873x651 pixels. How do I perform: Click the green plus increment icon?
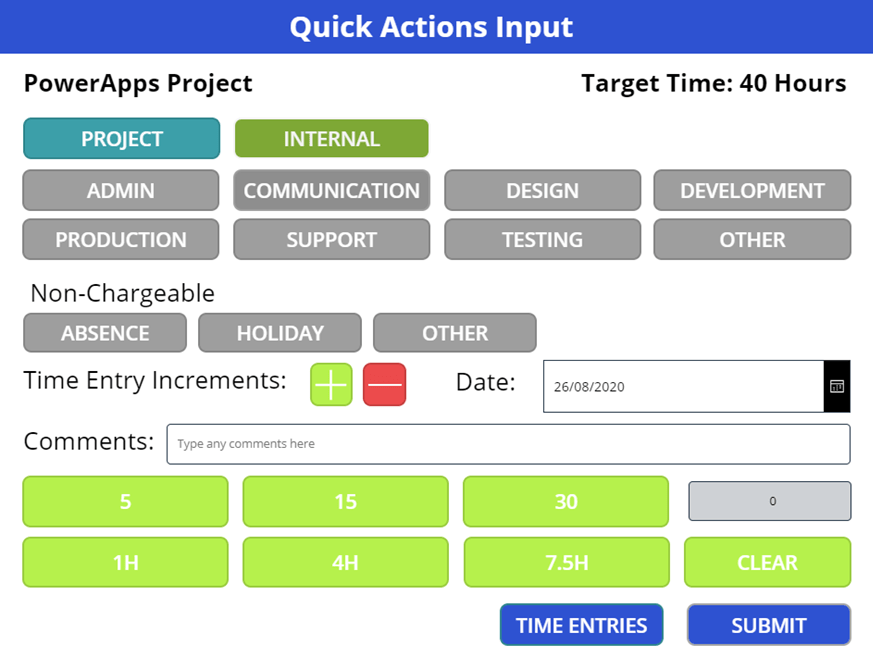(x=330, y=384)
